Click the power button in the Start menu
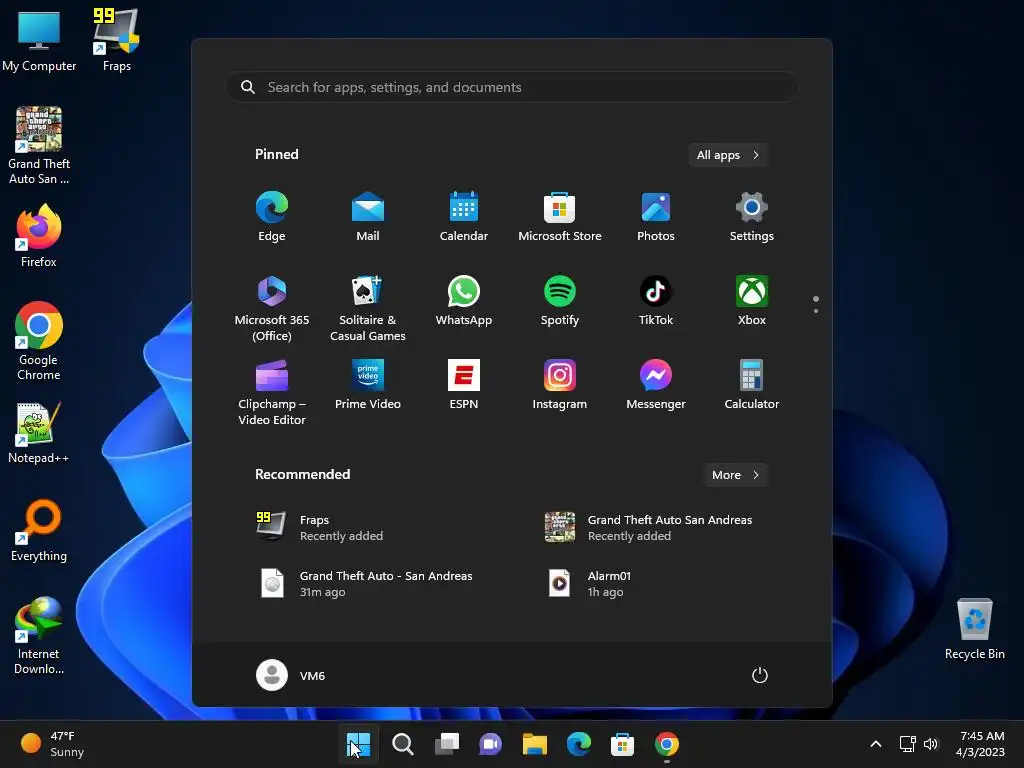Viewport: 1024px width, 768px height. [760, 675]
